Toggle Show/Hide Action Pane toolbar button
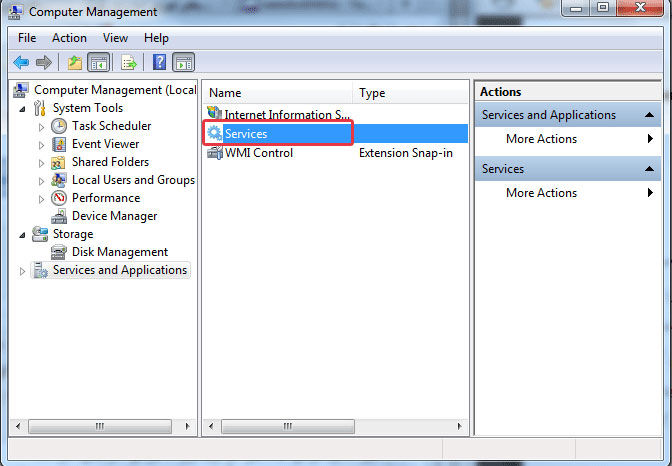Screen dimensions: 672x466 pyautogui.click(x=183, y=63)
